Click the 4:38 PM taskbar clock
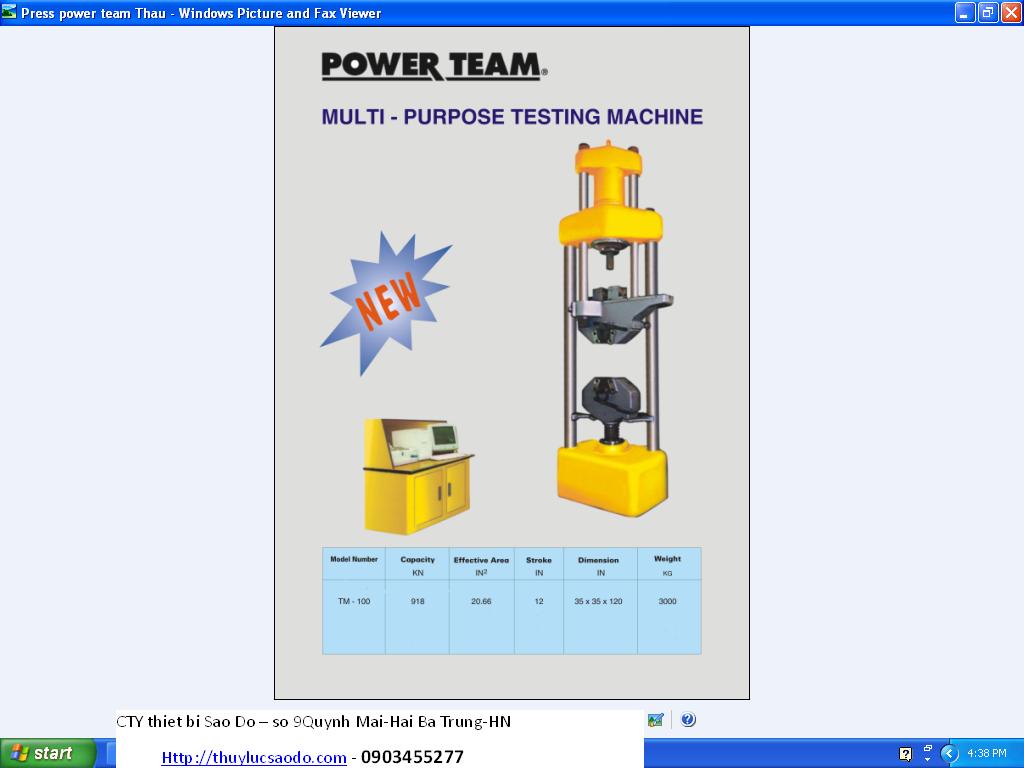Viewport: 1024px width, 768px height. 987,754
